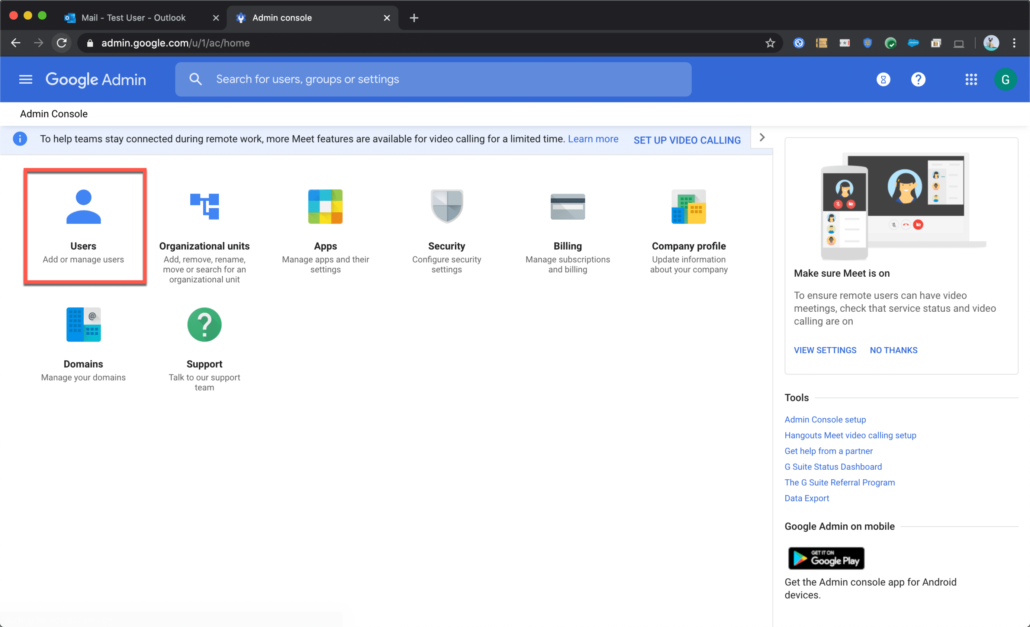Open a new browser tab
The width and height of the screenshot is (1030, 627).
coord(414,18)
